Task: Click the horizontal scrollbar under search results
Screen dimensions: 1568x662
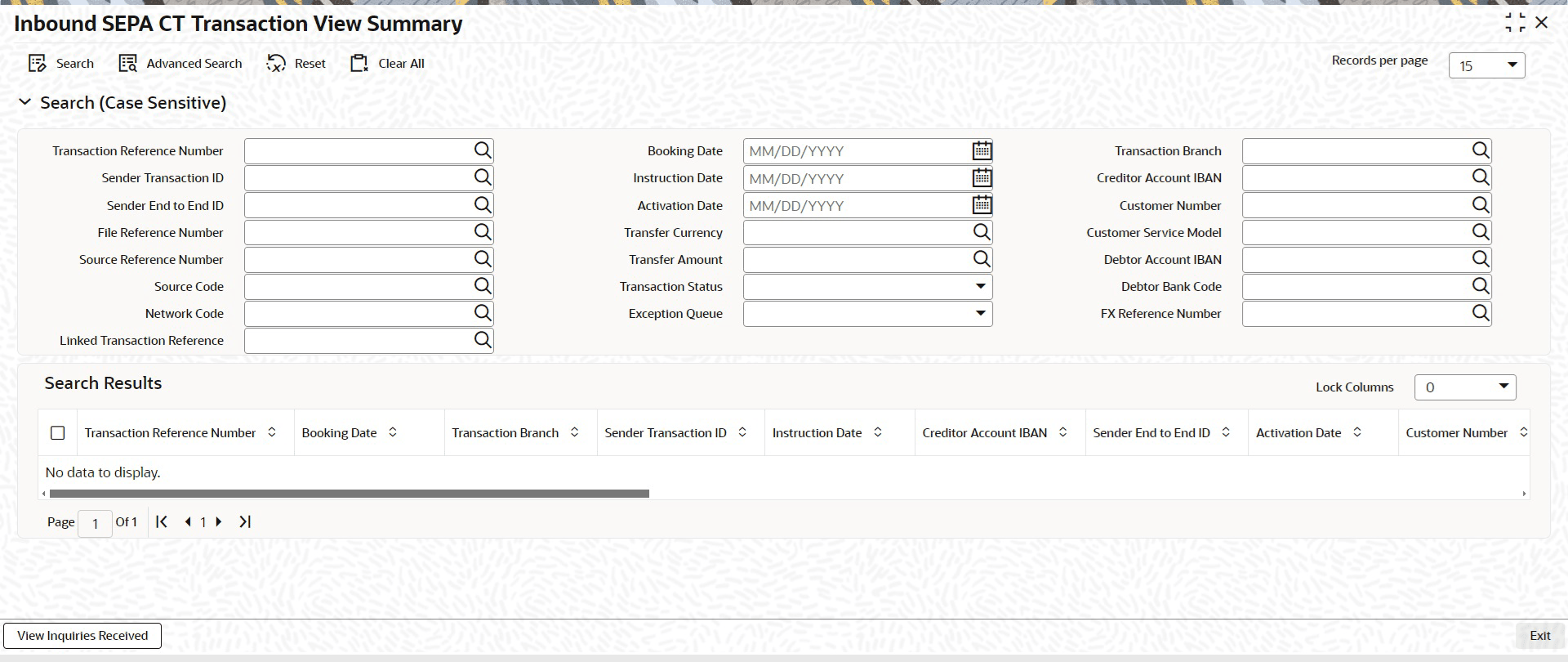Action: [349, 494]
